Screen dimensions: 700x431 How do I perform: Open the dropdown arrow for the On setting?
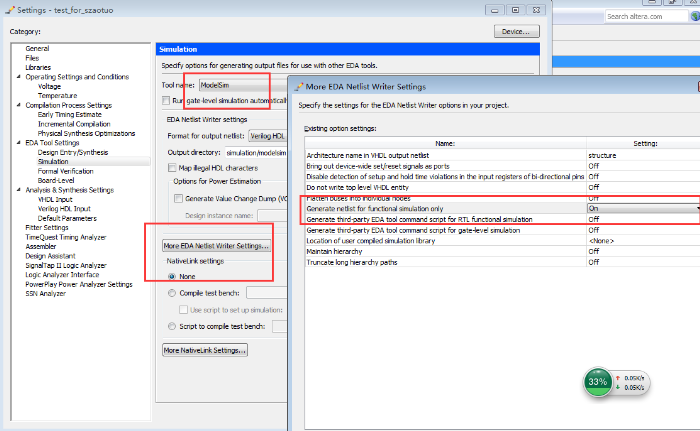[x=694, y=207]
